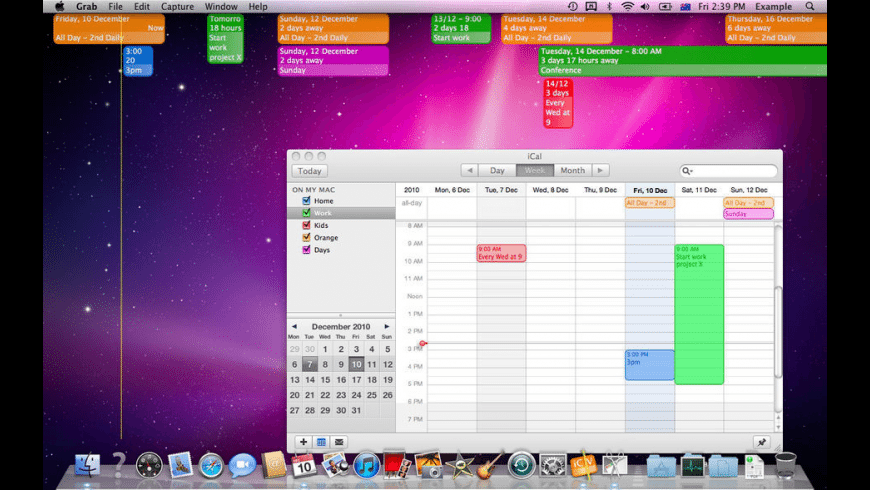
Task: Launch Safari from the Dock
Action: pyautogui.click(x=211, y=465)
